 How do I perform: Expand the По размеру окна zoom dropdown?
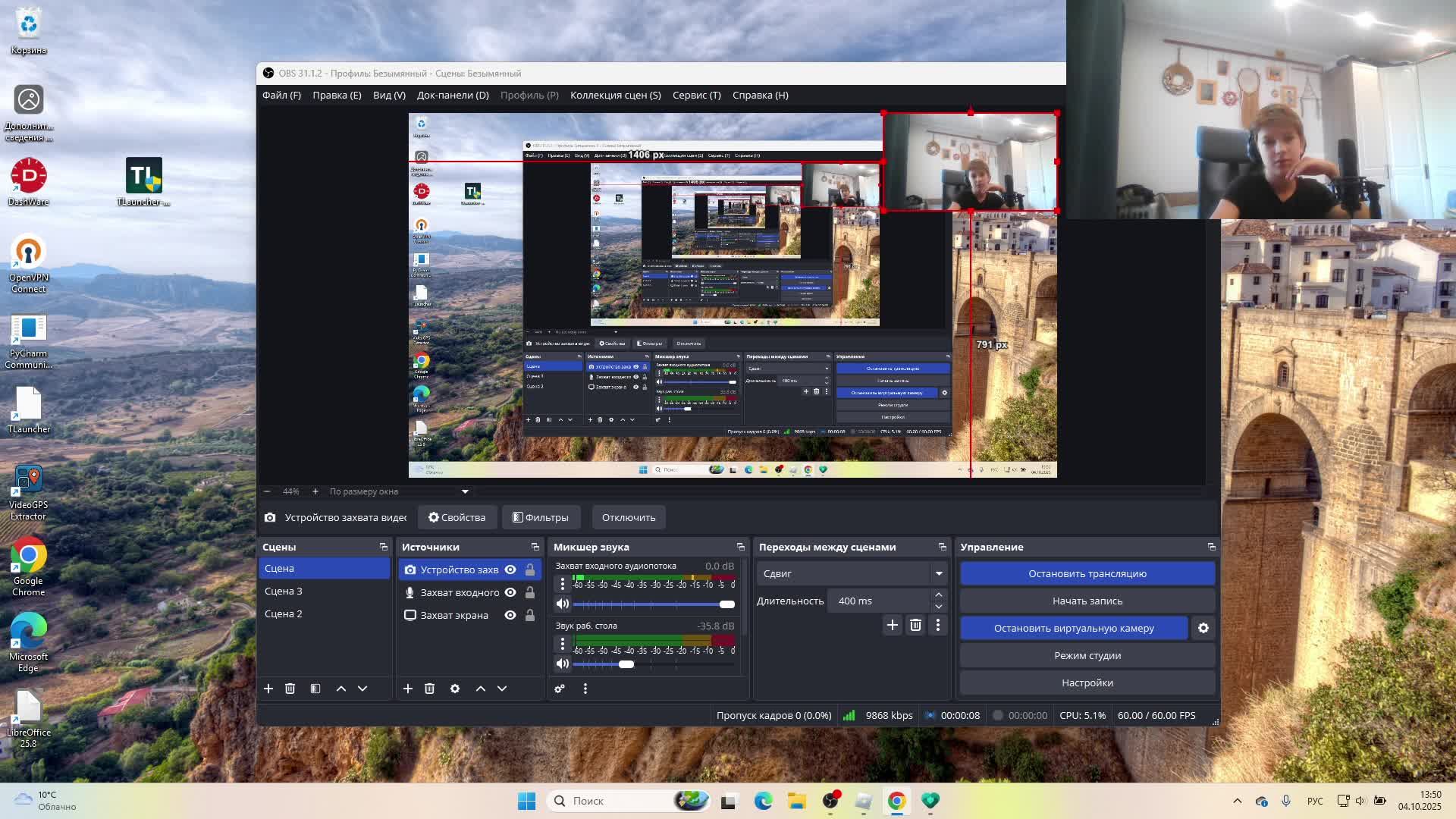[x=465, y=491]
